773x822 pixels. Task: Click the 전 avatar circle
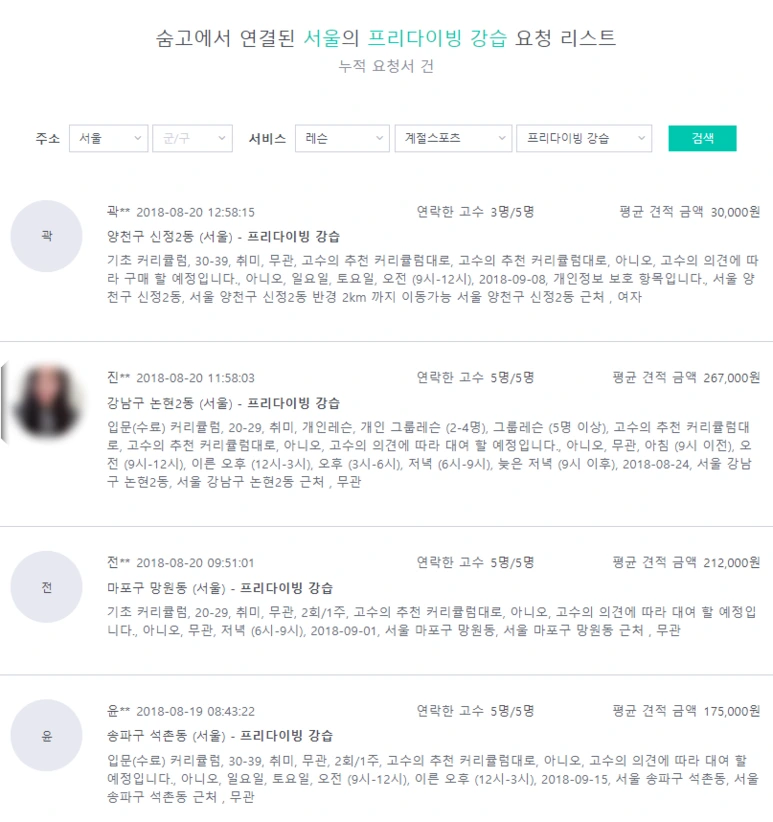(x=47, y=587)
